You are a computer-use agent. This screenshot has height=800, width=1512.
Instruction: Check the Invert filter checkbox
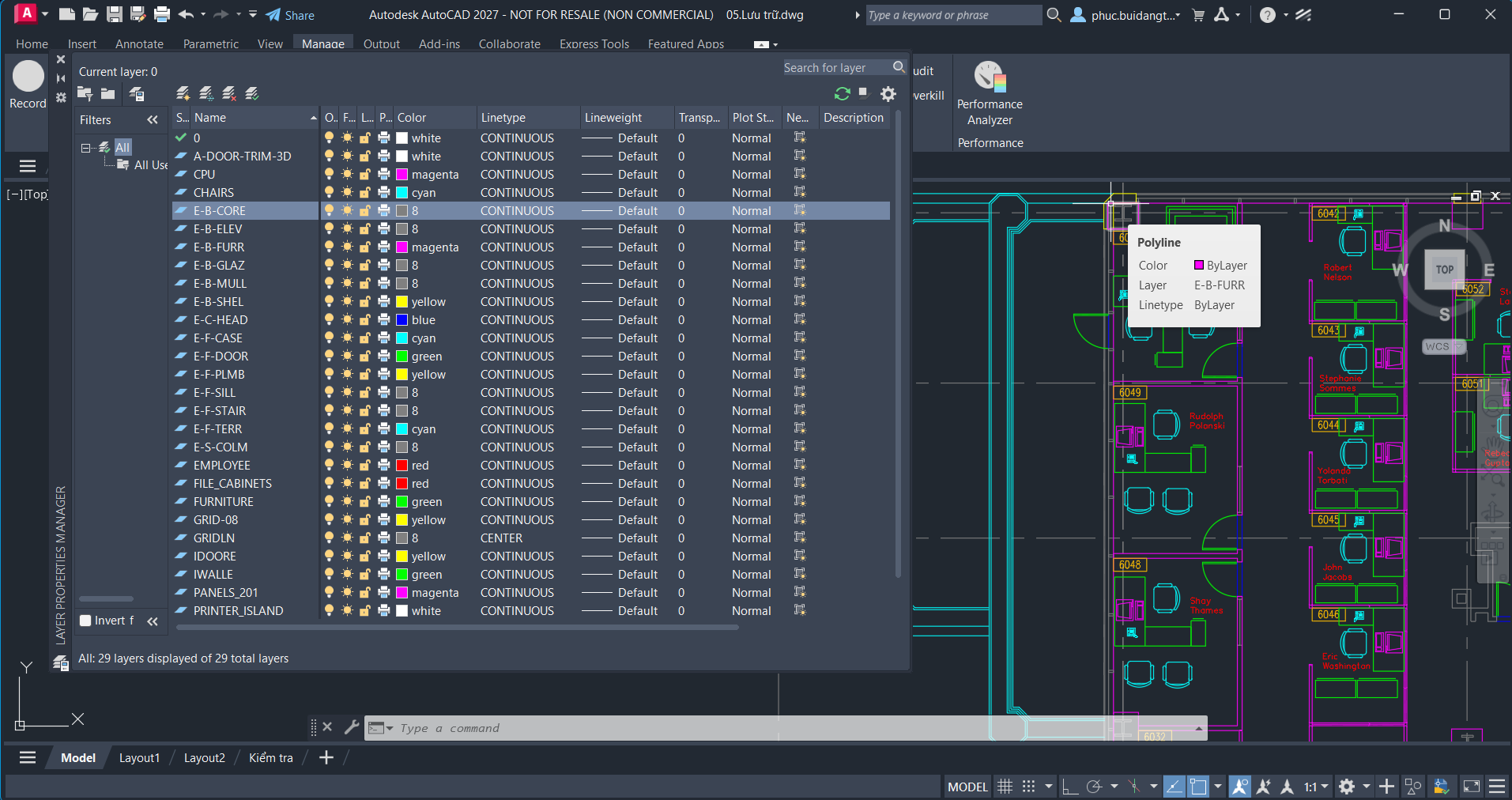(85, 621)
